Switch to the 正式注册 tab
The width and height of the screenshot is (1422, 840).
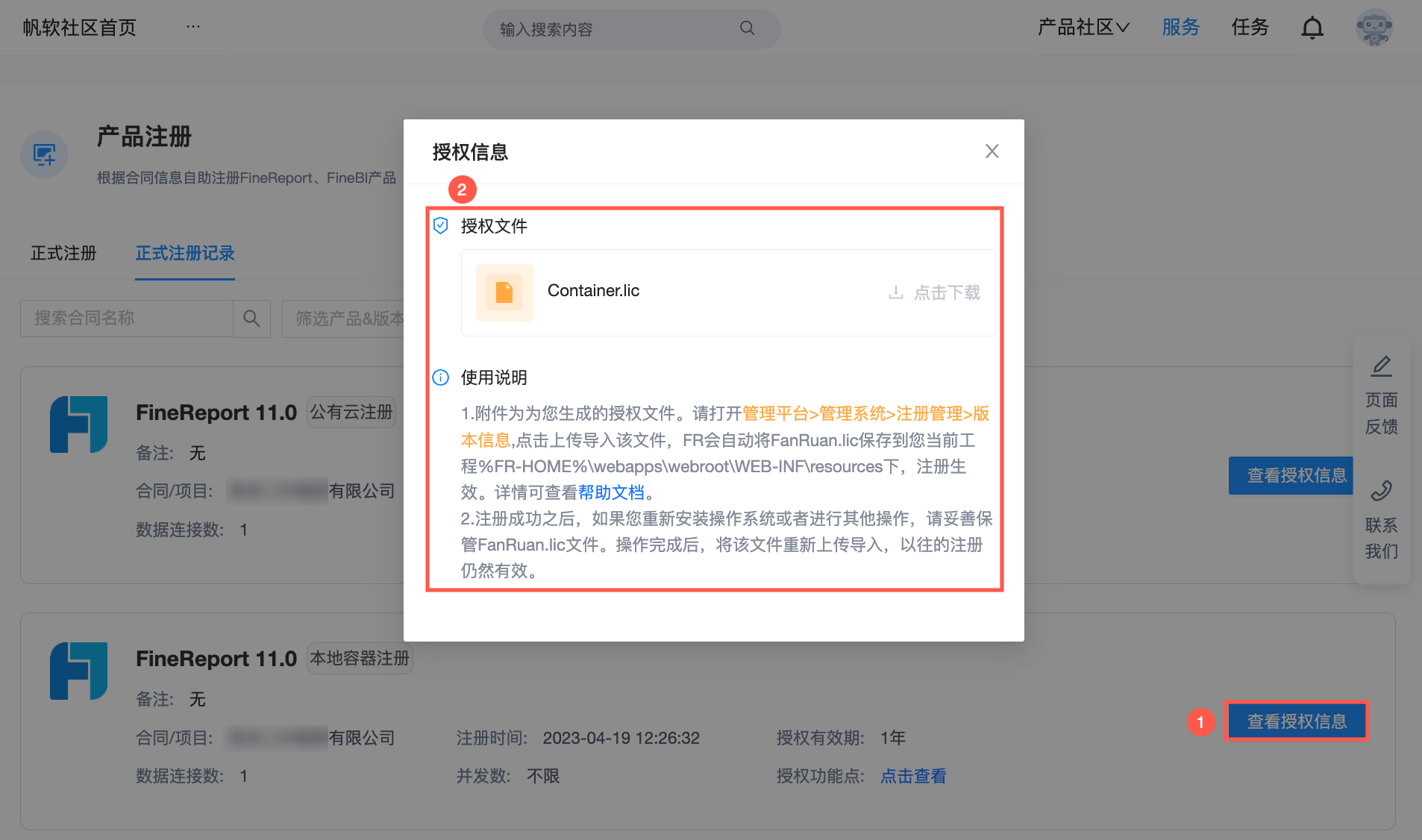63,254
